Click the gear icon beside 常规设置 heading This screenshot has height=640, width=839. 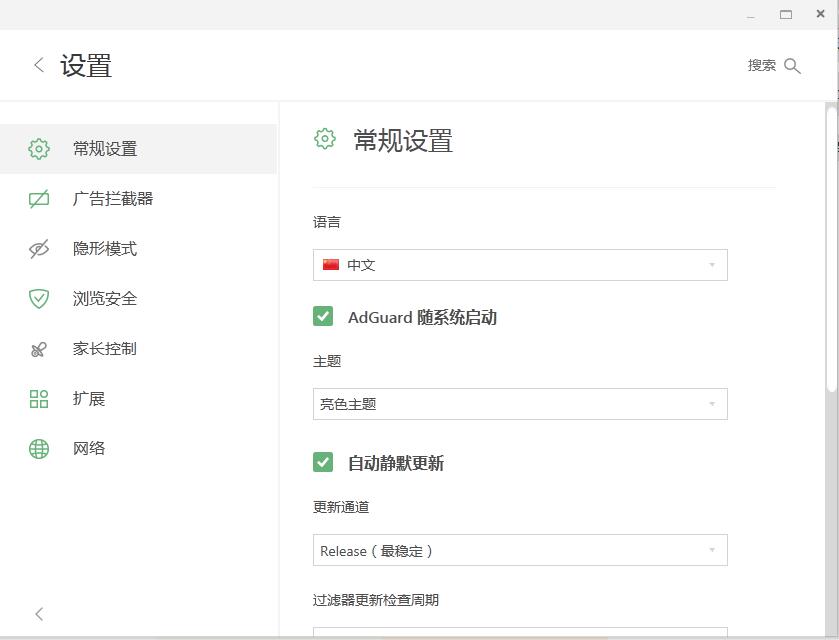coord(325,139)
